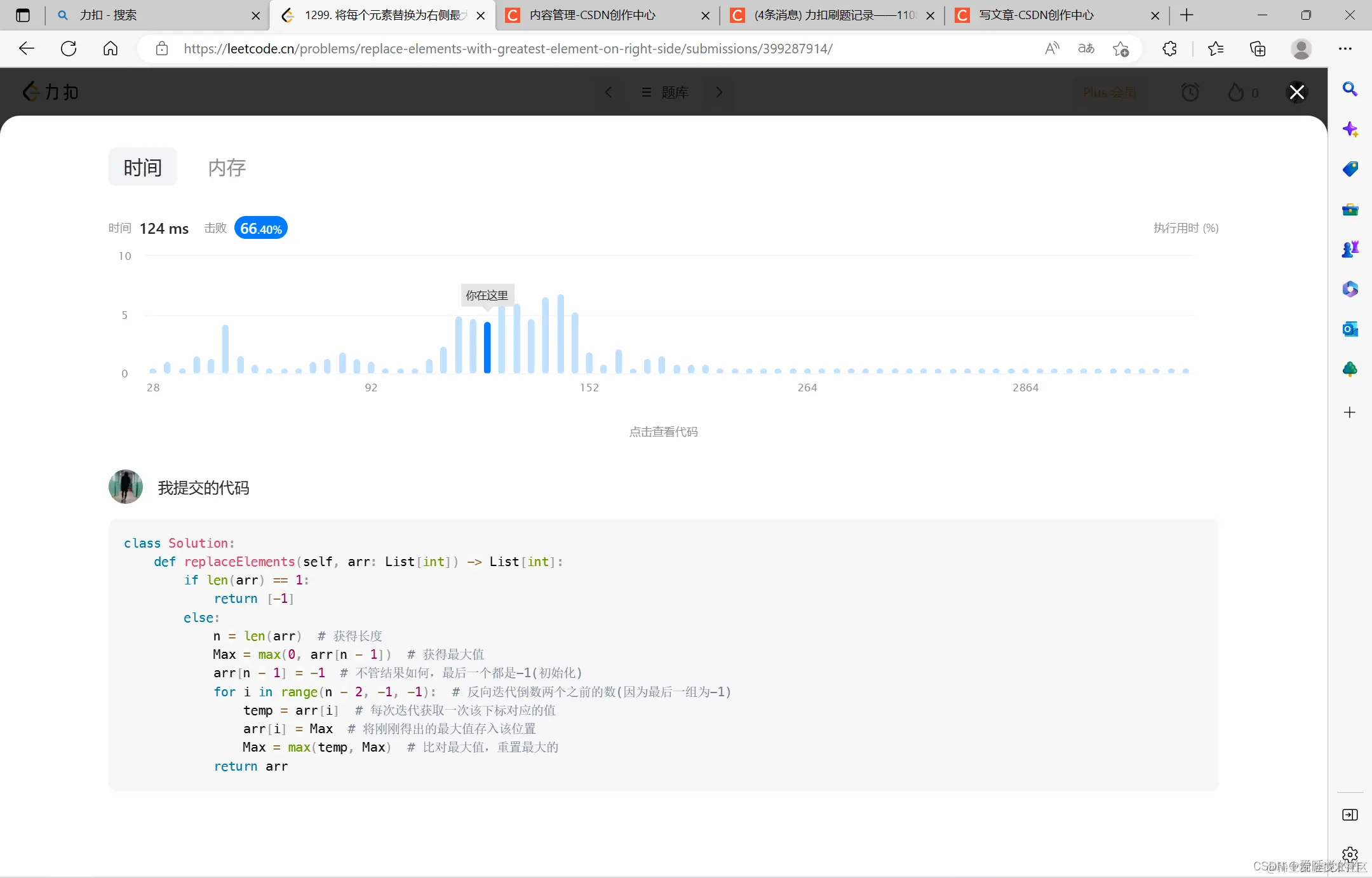This screenshot has height=878, width=1372.
Task: Close the submission detail overlay
Action: click(1296, 92)
